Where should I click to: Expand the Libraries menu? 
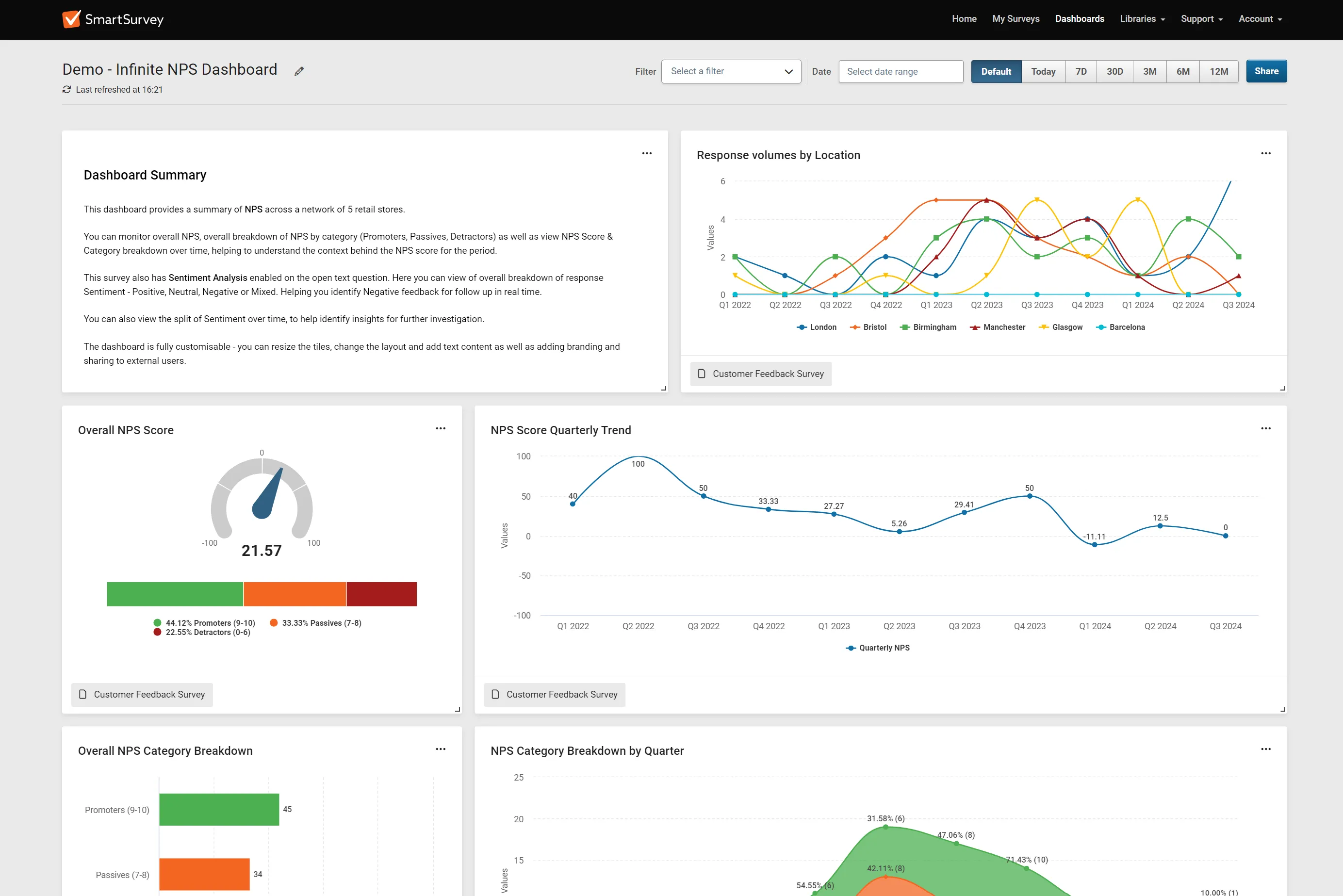1142,19
